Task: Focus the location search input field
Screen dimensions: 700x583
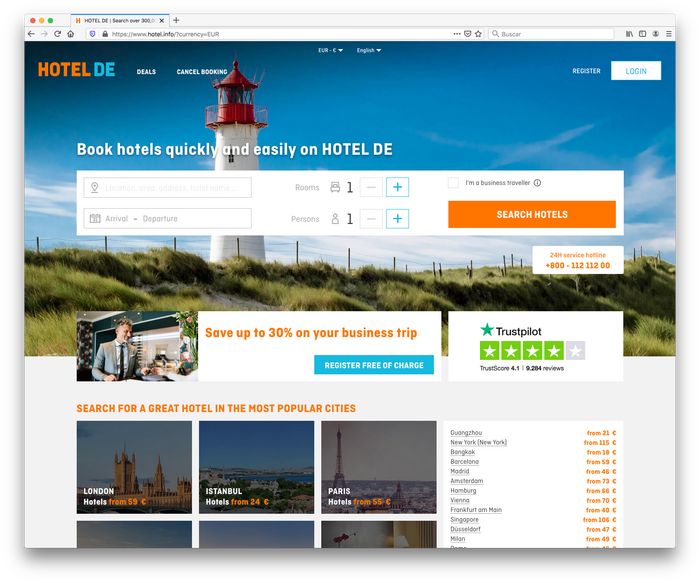Action: [167, 187]
